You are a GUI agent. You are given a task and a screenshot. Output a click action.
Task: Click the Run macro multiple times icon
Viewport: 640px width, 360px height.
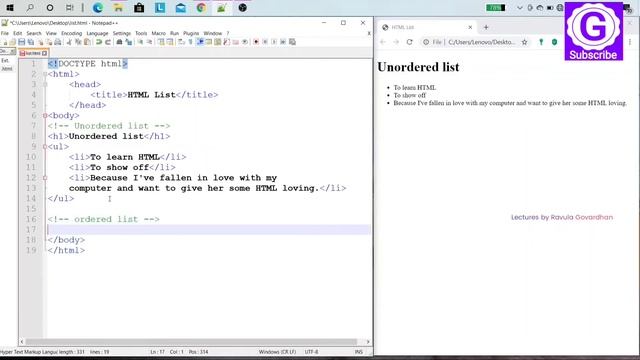click(x=283, y=42)
